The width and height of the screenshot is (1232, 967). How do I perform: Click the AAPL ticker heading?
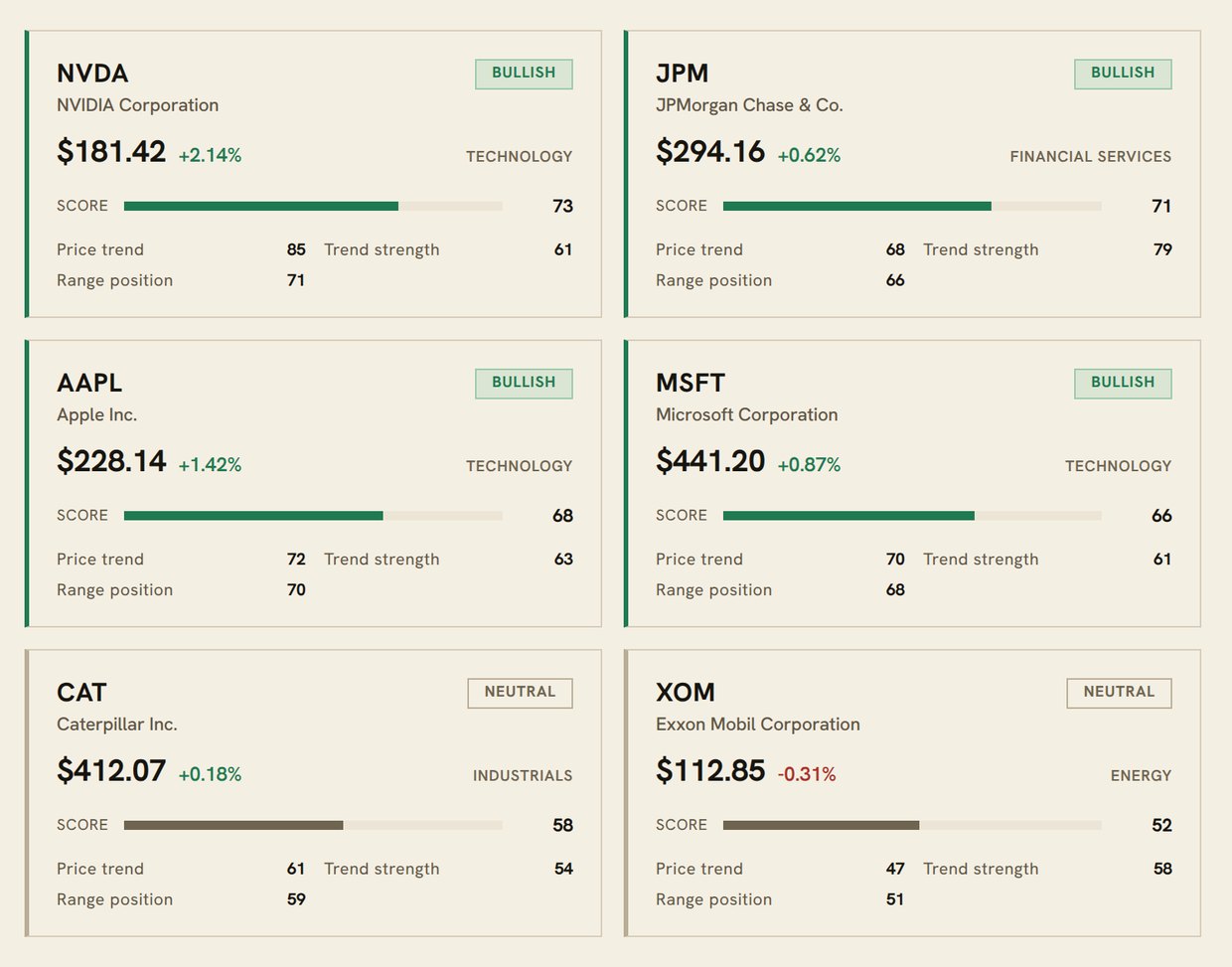pos(89,384)
